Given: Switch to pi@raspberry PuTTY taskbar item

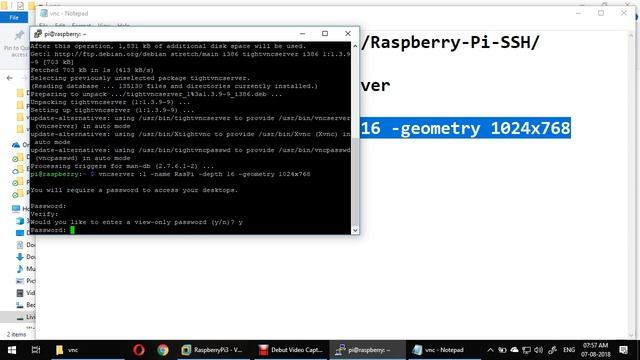Looking at the screenshot, I should click(x=367, y=350).
